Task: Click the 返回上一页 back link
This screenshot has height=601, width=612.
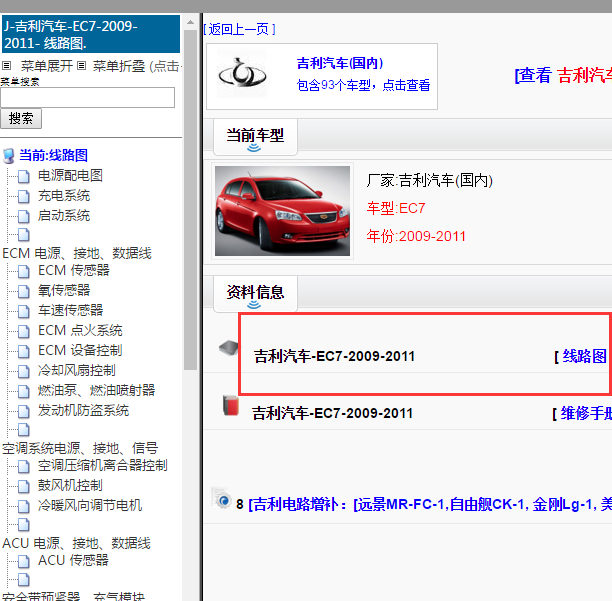Action: (239, 29)
